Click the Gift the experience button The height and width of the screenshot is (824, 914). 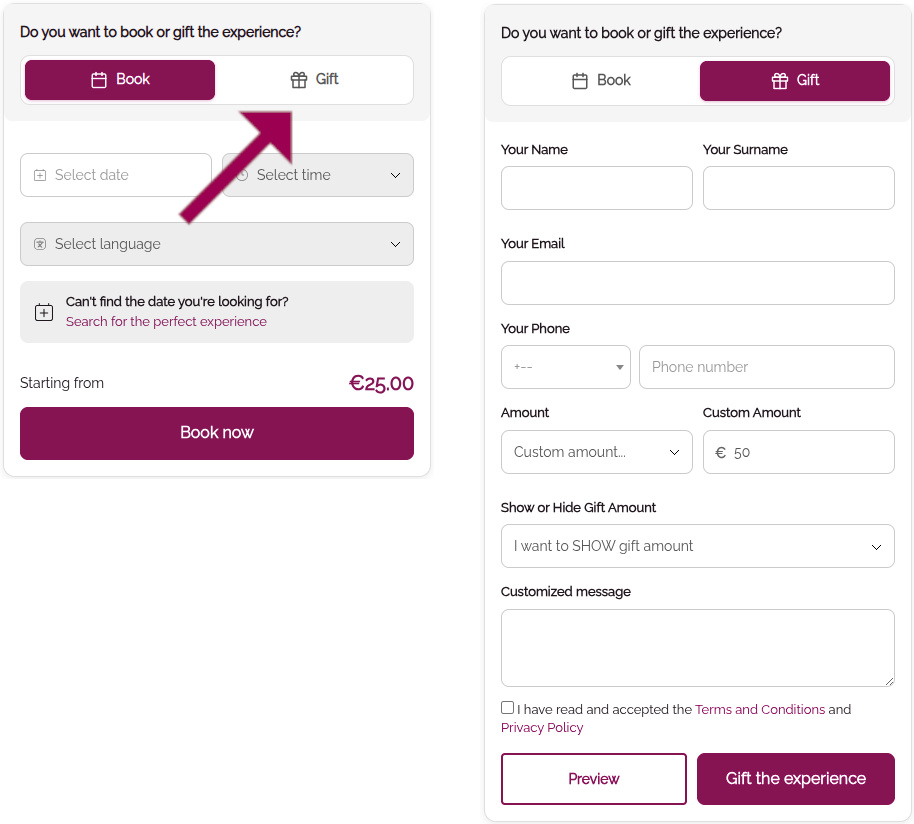pos(795,779)
